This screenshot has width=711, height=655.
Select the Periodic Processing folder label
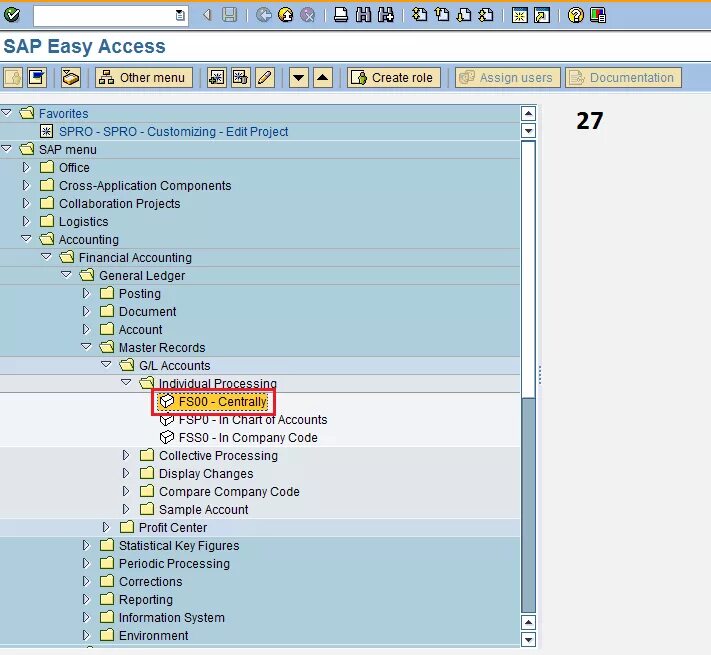(174, 563)
